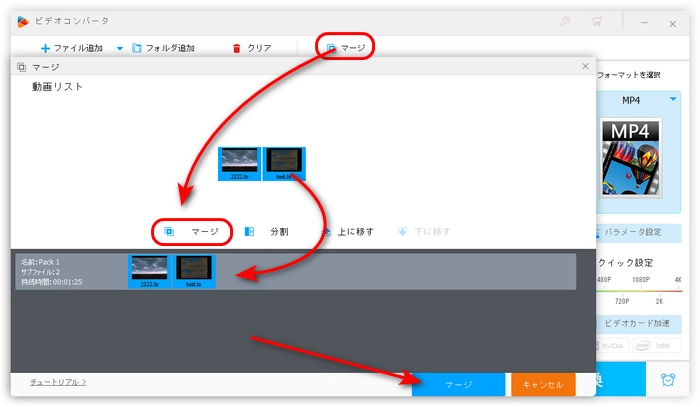The width and height of the screenshot is (700, 407).
Task: Click the orange キャンセル button
Action: point(543,384)
